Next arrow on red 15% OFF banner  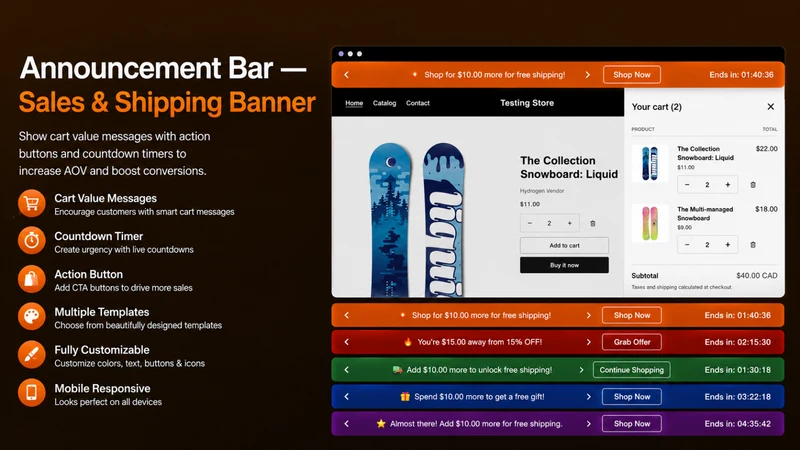pyautogui.click(x=588, y=342)
